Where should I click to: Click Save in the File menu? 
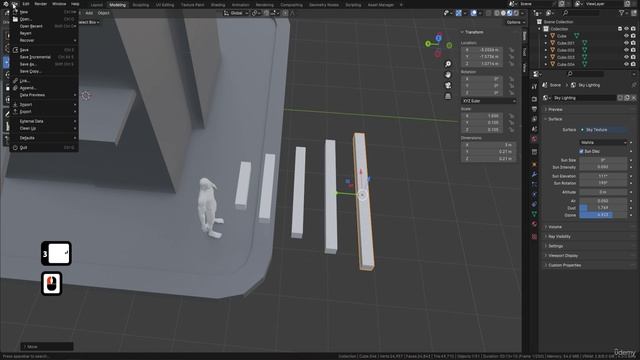tap(43, 50)
